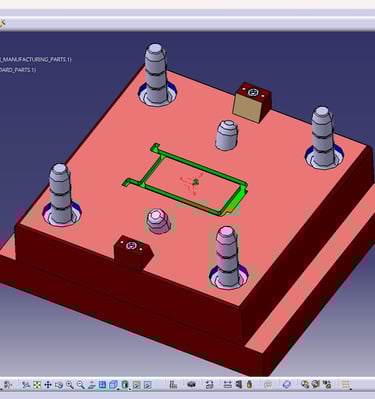
Task: Click the Fit All In icon
Action: 37,385
